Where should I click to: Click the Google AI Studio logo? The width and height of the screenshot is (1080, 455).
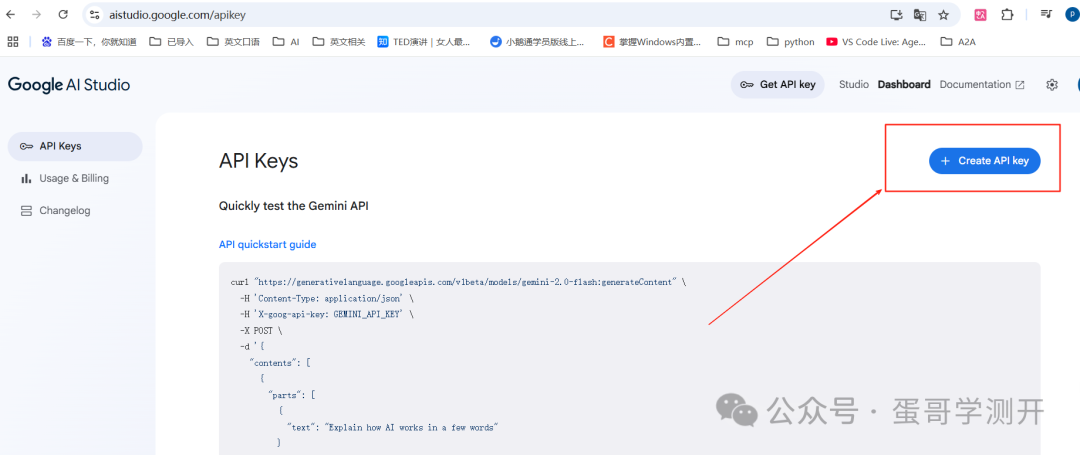[69, 85]
